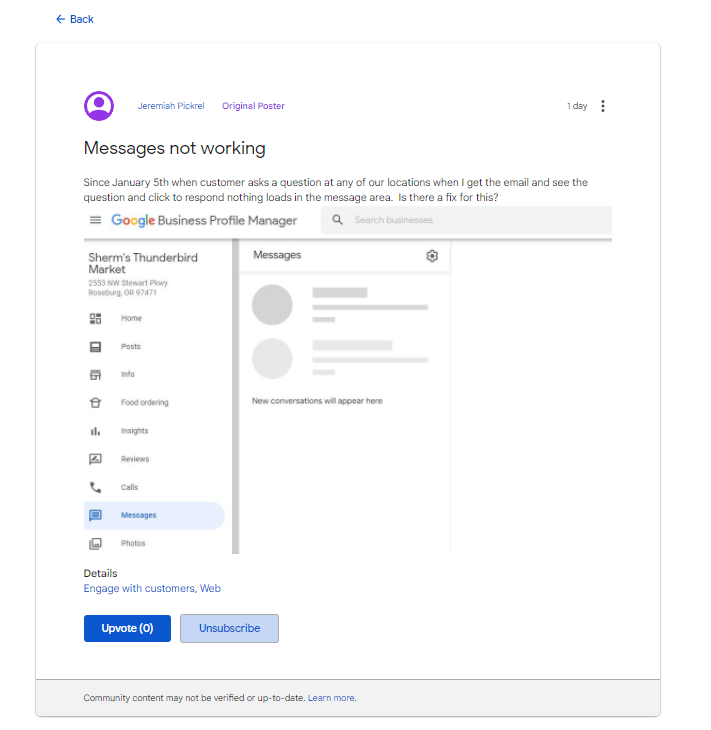Open Info in the sidebar

(128, 374)
